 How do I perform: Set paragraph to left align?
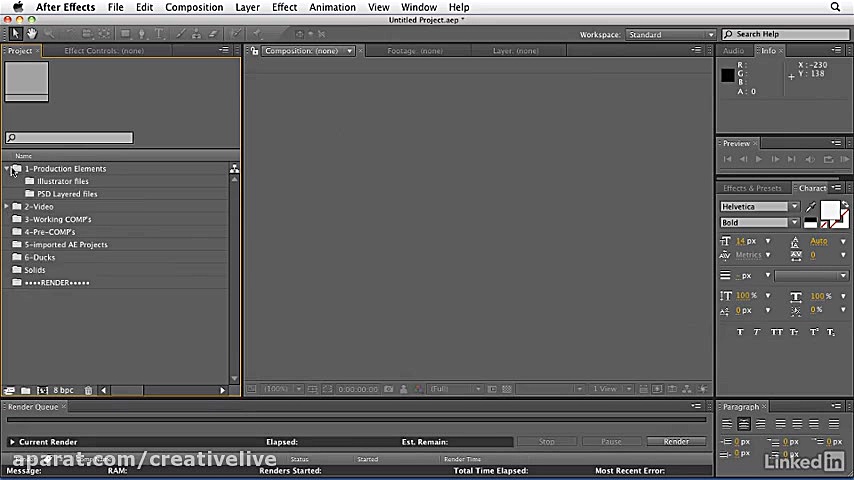(x=727, y=423)
